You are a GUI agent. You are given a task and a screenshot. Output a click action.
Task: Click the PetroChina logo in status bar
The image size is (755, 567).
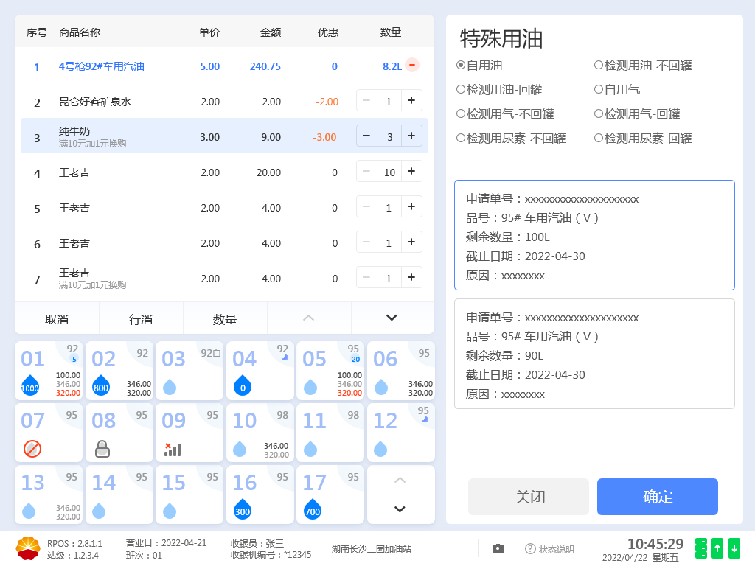(27, 548)
